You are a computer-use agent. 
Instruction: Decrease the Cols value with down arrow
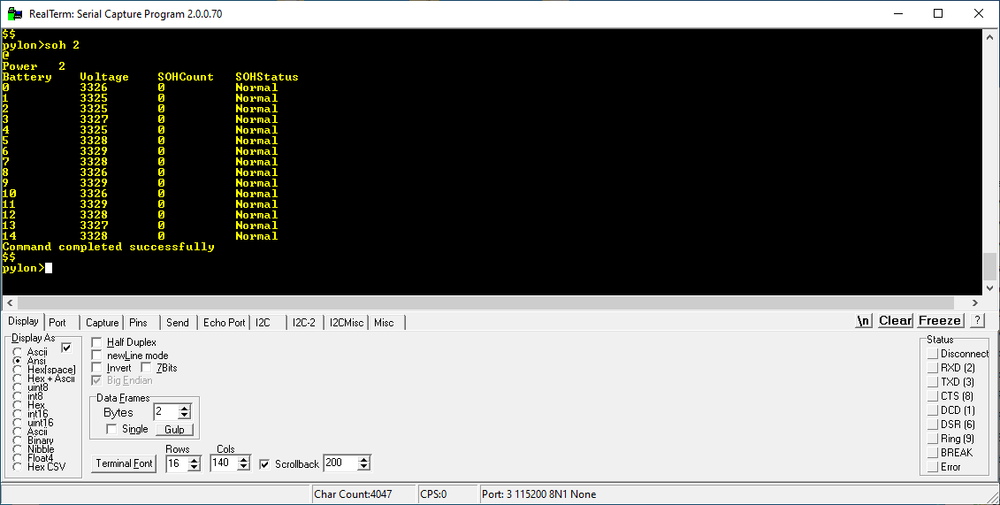[x=247, y=467]
